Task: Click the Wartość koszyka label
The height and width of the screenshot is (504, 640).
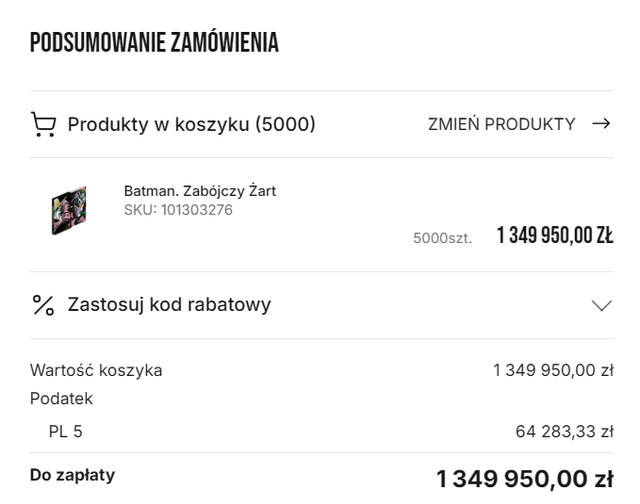Action: pyautogui.click(x=96, y=370)
